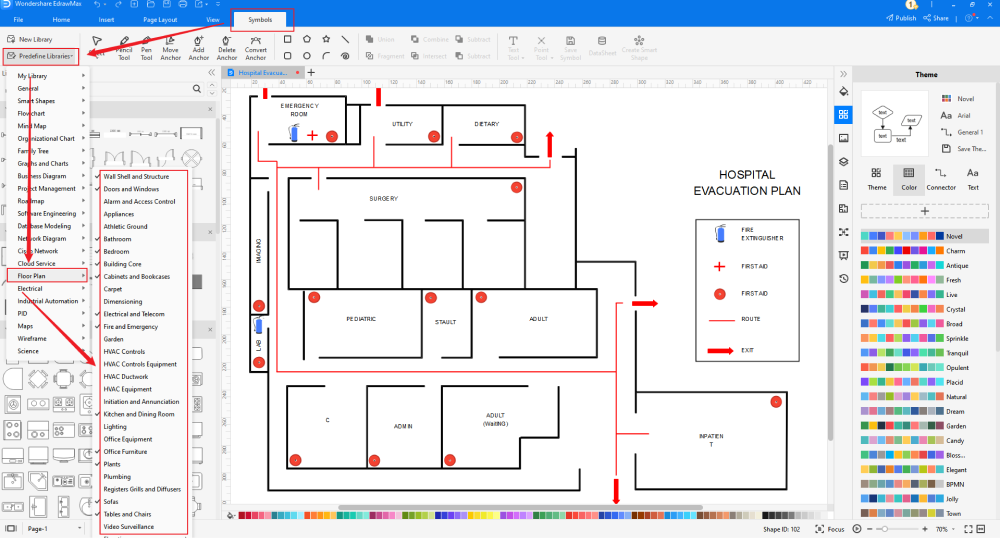
Task: Open the File menu
Action: click(x=18, y=20)
